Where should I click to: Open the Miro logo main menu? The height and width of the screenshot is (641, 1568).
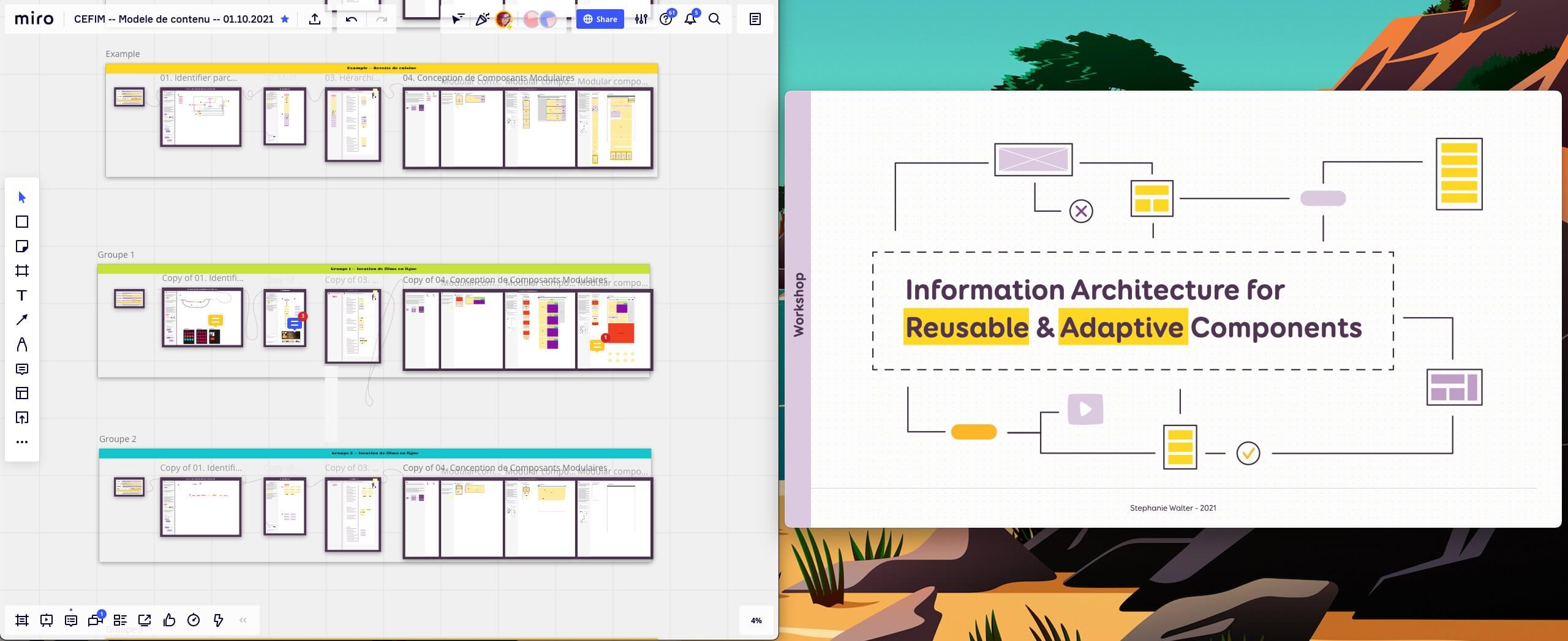pyautogui.click(x=34, y=19)
